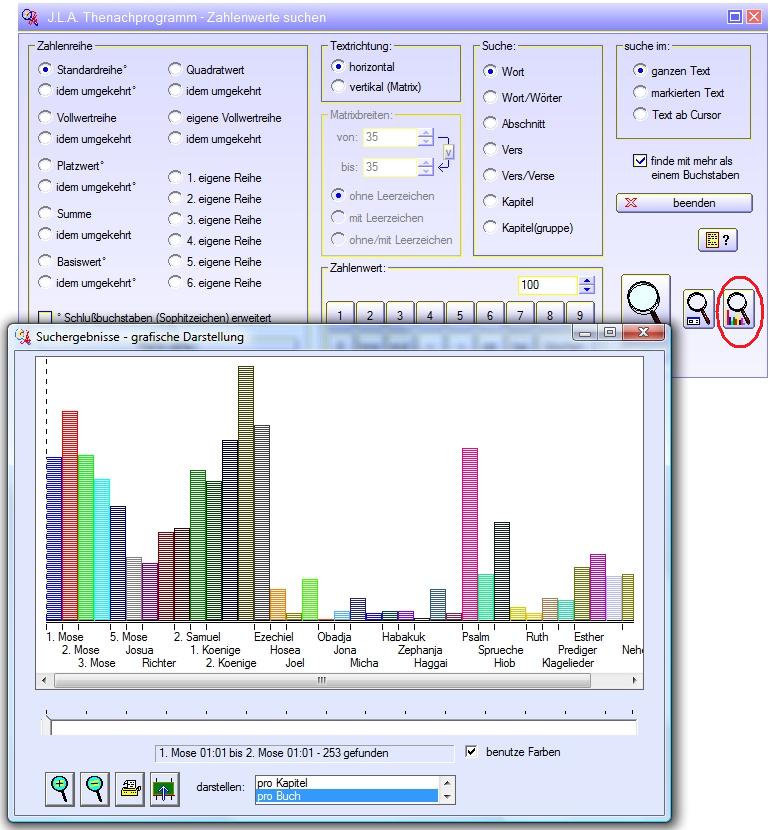Click the magnifier with list results icon
This screenshot has width=770, height=830.
[x=698, y=309]
